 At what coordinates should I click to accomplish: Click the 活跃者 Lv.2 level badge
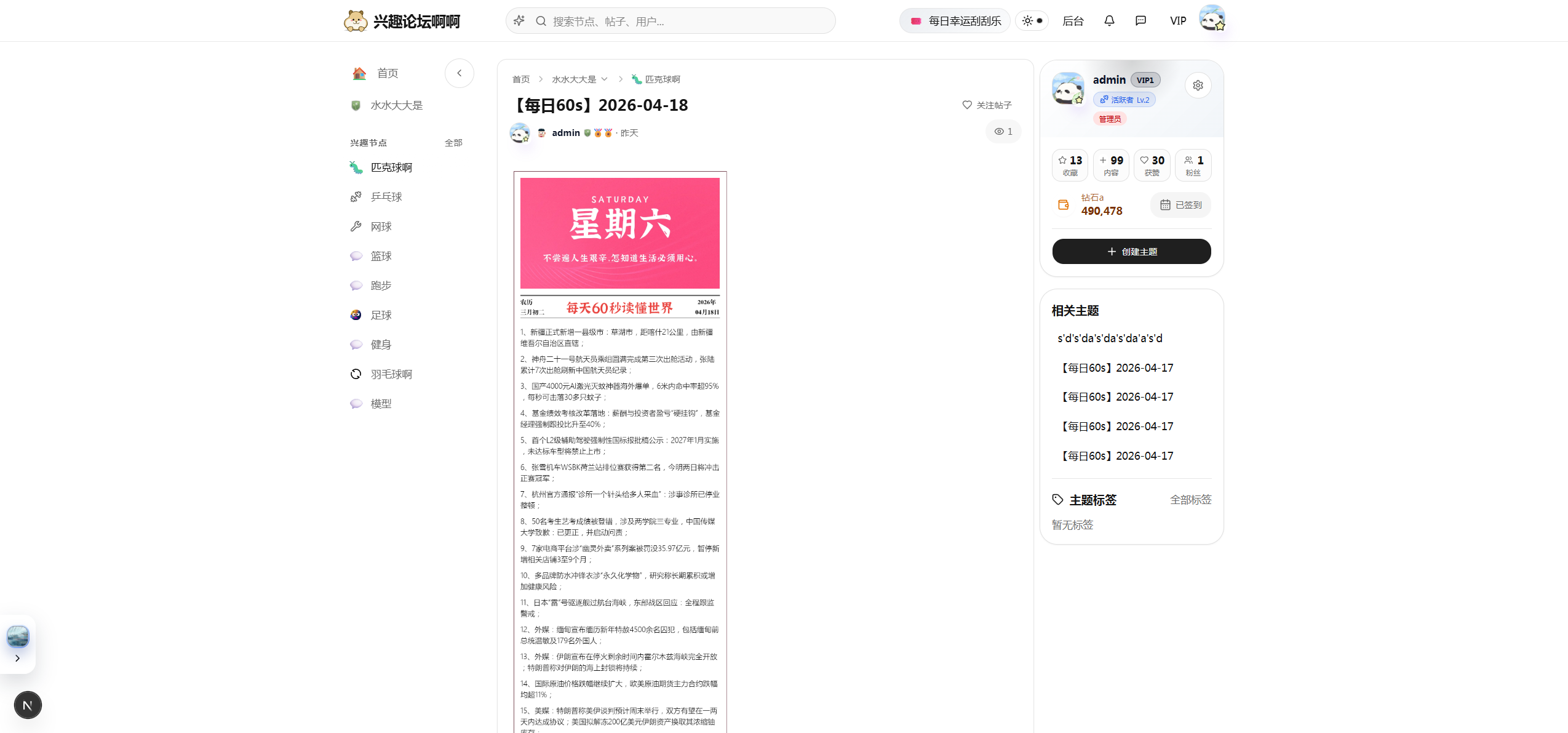tap(1124, 100)
